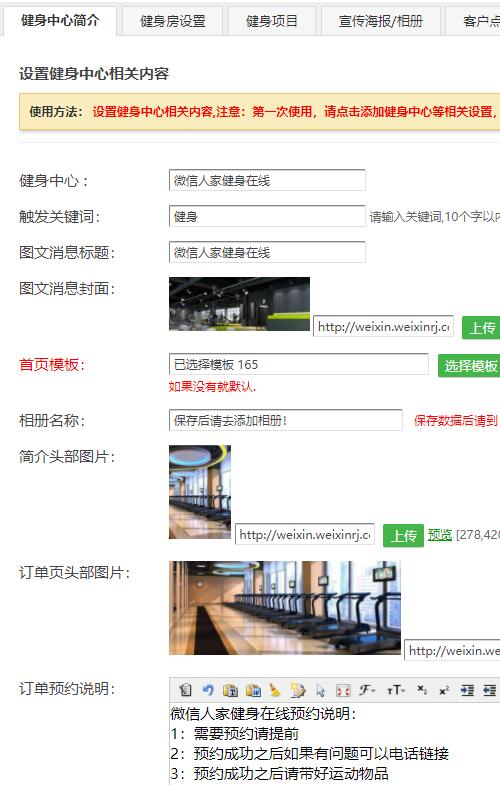Click the 图文消息封面 gym thumbnail
Image resolution: width=500 pixels, height=785 pixels.
[x=239, y=304]
